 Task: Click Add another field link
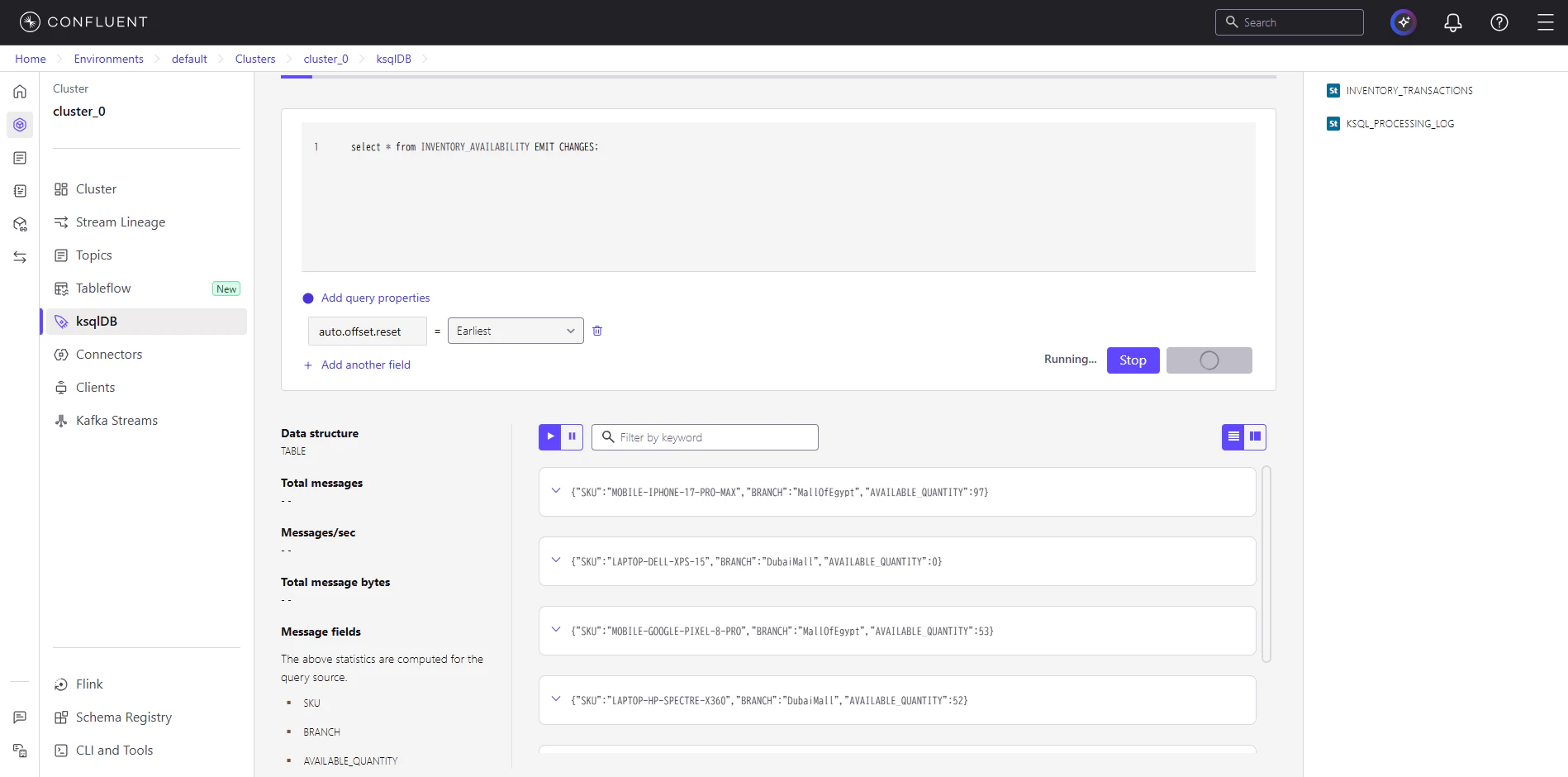coord(365,365)
